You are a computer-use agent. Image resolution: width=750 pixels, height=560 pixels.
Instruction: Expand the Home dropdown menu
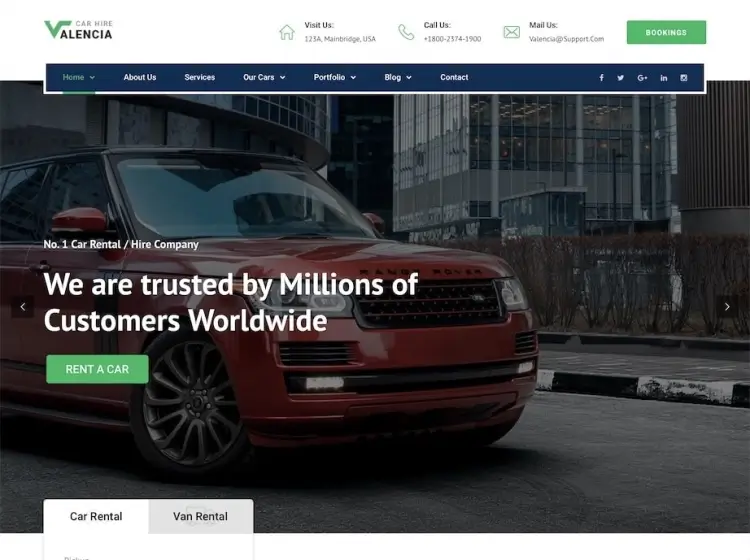coord(79,77)
